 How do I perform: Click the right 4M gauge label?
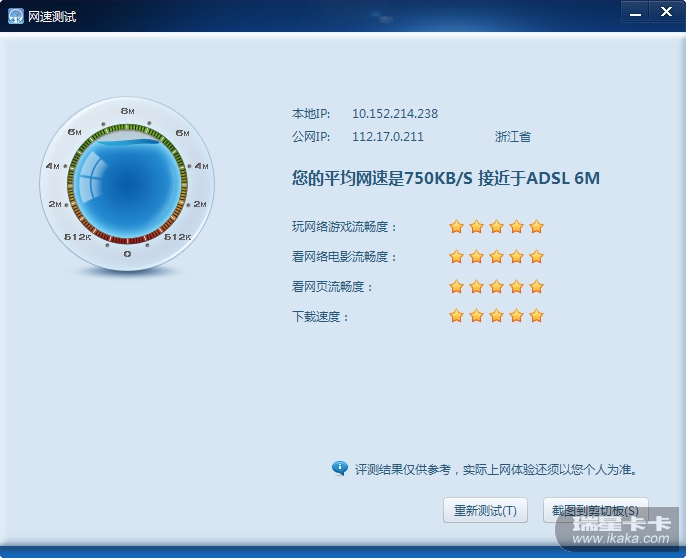pyautogui.click(x=201, y=166)
